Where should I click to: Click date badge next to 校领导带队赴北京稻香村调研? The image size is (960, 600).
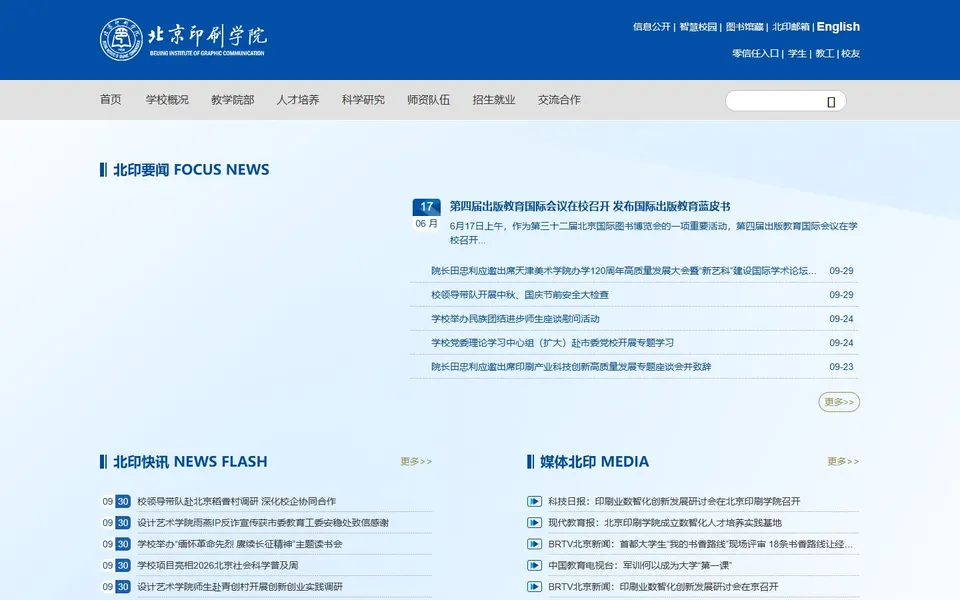coord(116,501)
